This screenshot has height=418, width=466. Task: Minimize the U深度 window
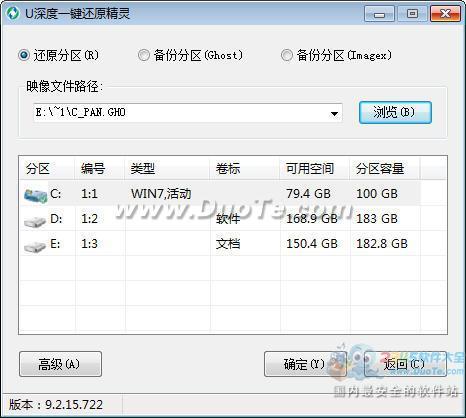click(x=379, y=14)
